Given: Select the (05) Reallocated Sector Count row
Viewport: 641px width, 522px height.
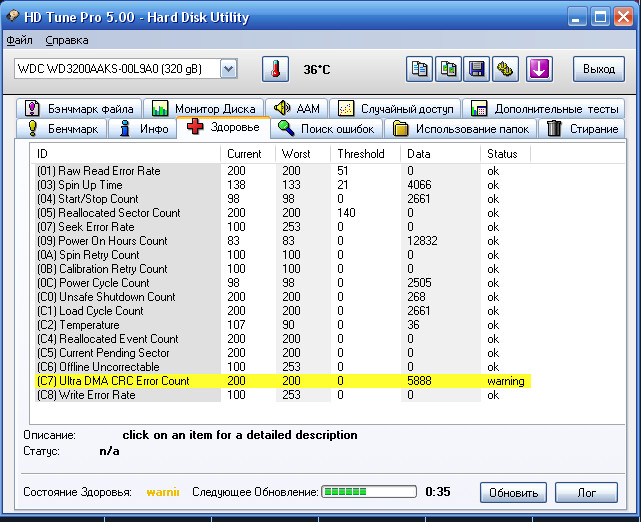Looking at the screenshot, I should pos(283,213).
